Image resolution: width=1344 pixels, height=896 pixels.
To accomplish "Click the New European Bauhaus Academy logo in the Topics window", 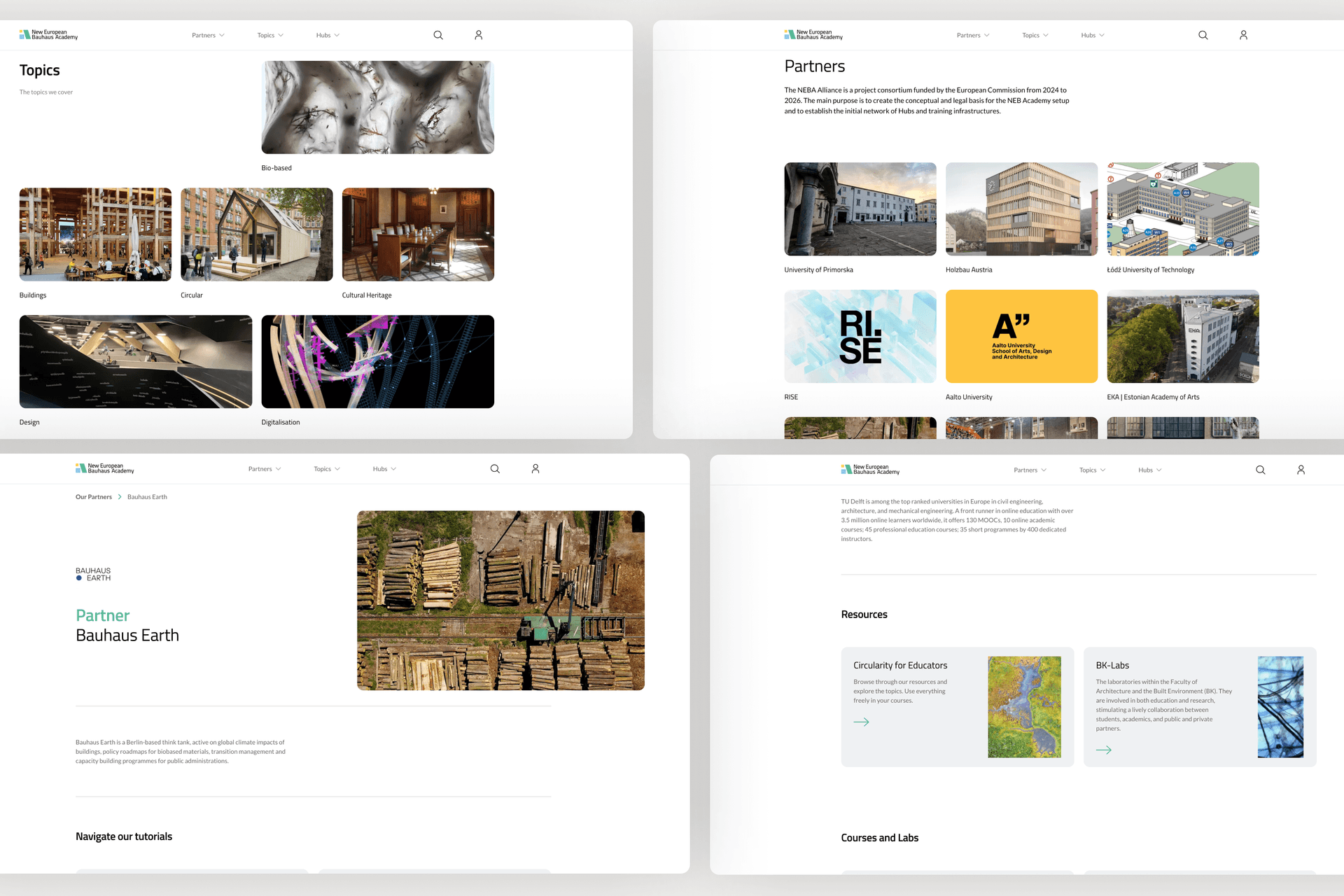I will (x=48, y=34).
